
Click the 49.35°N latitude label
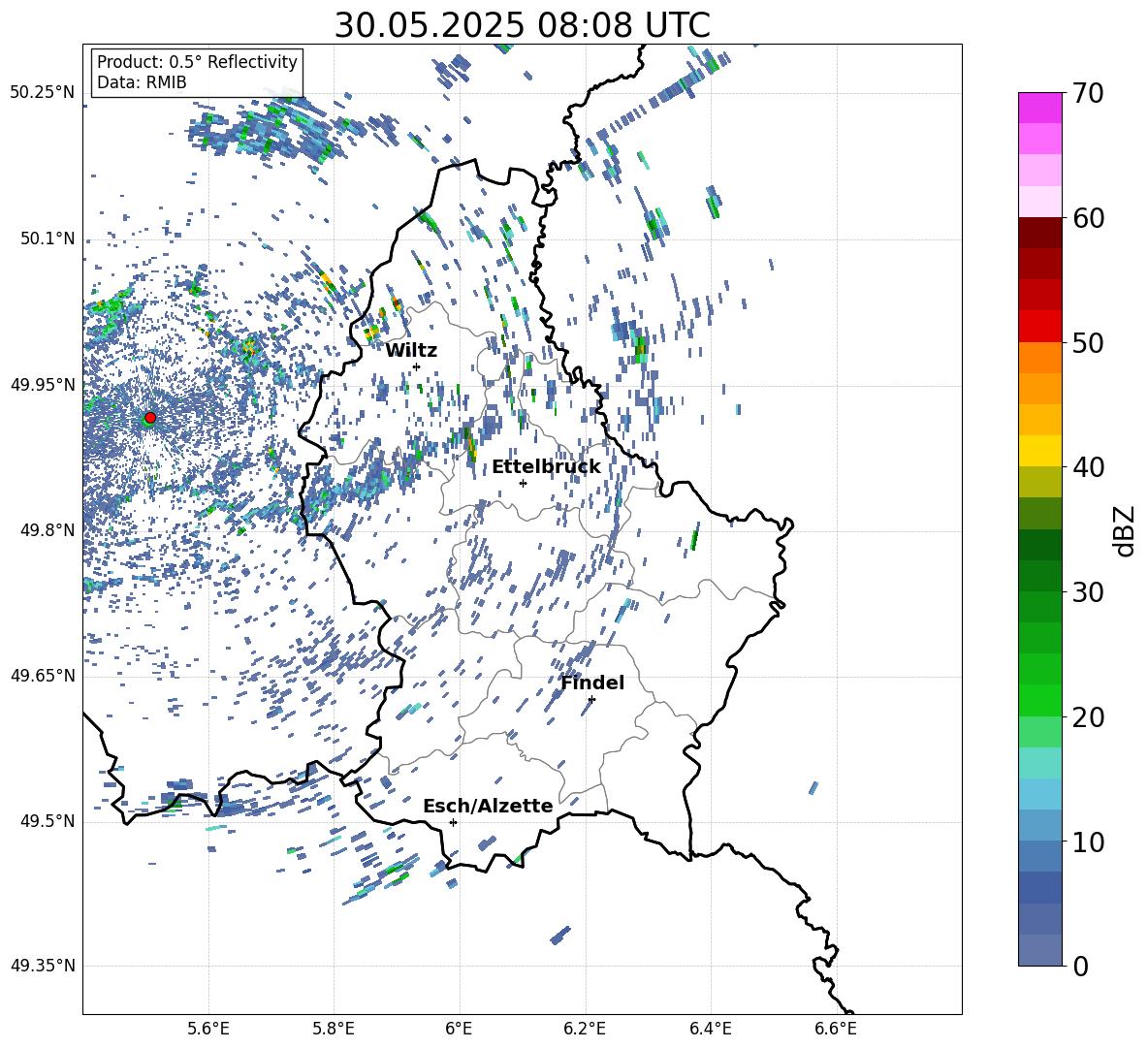pos(43,966)
